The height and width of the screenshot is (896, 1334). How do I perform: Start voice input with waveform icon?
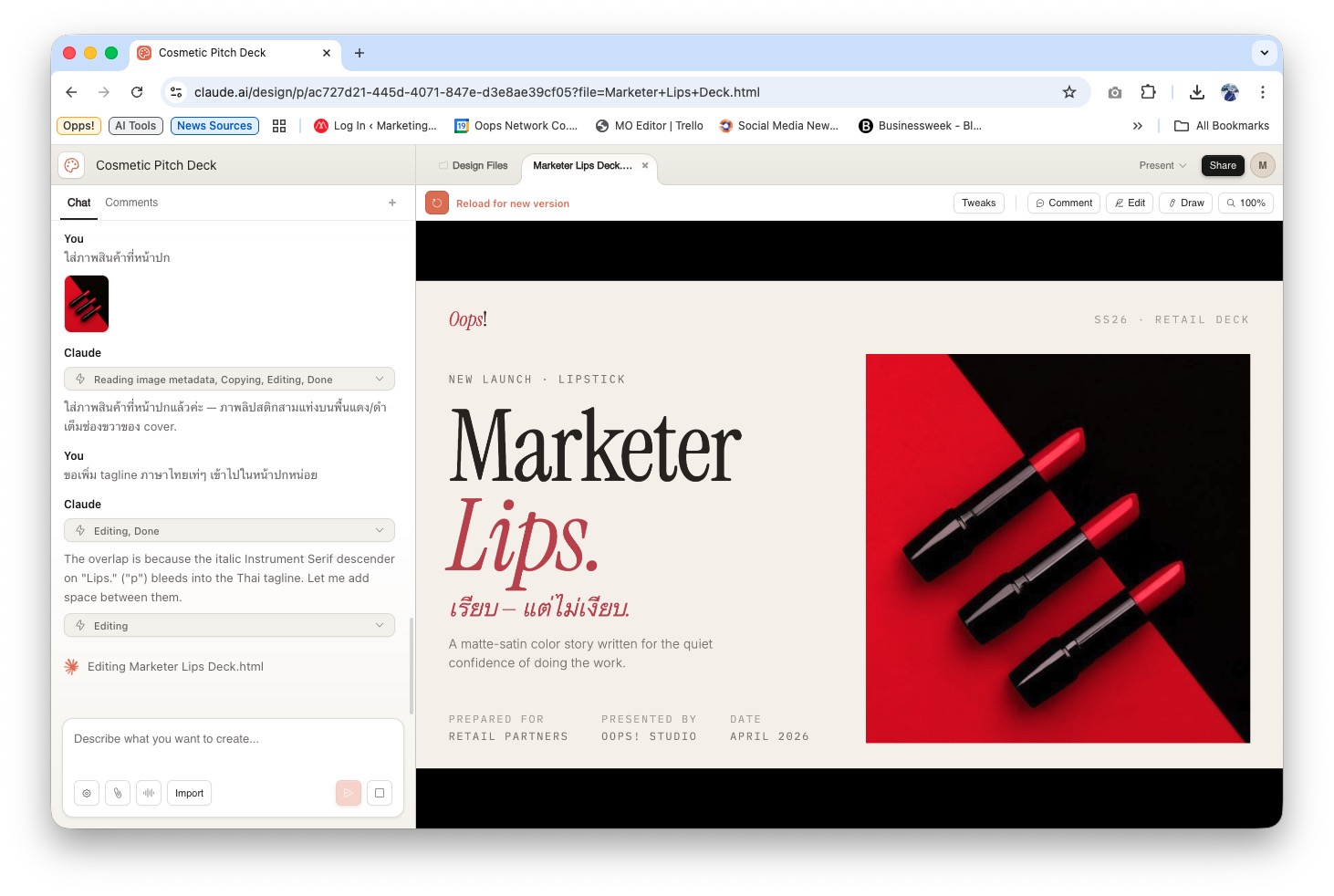[149, 793]
